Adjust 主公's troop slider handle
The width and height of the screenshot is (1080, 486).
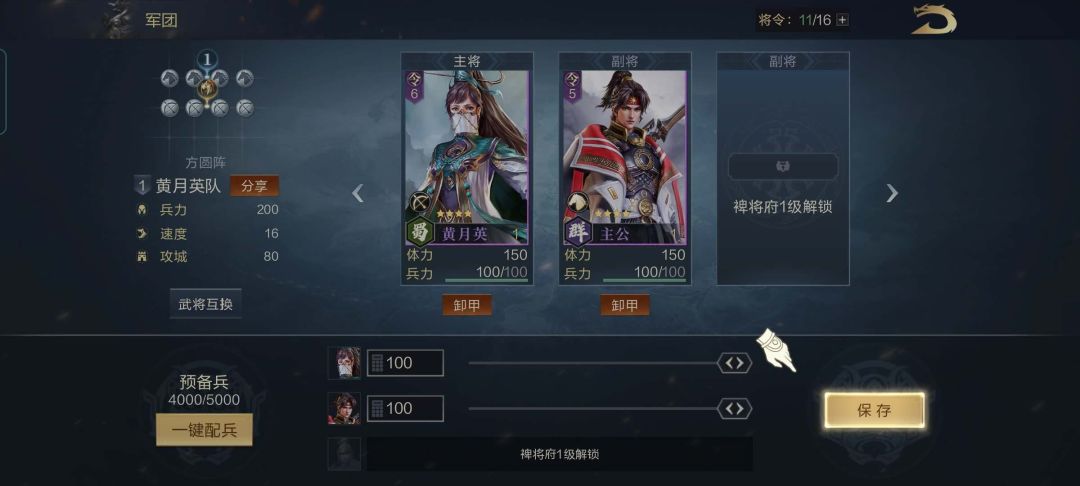[x=734, y=409]
